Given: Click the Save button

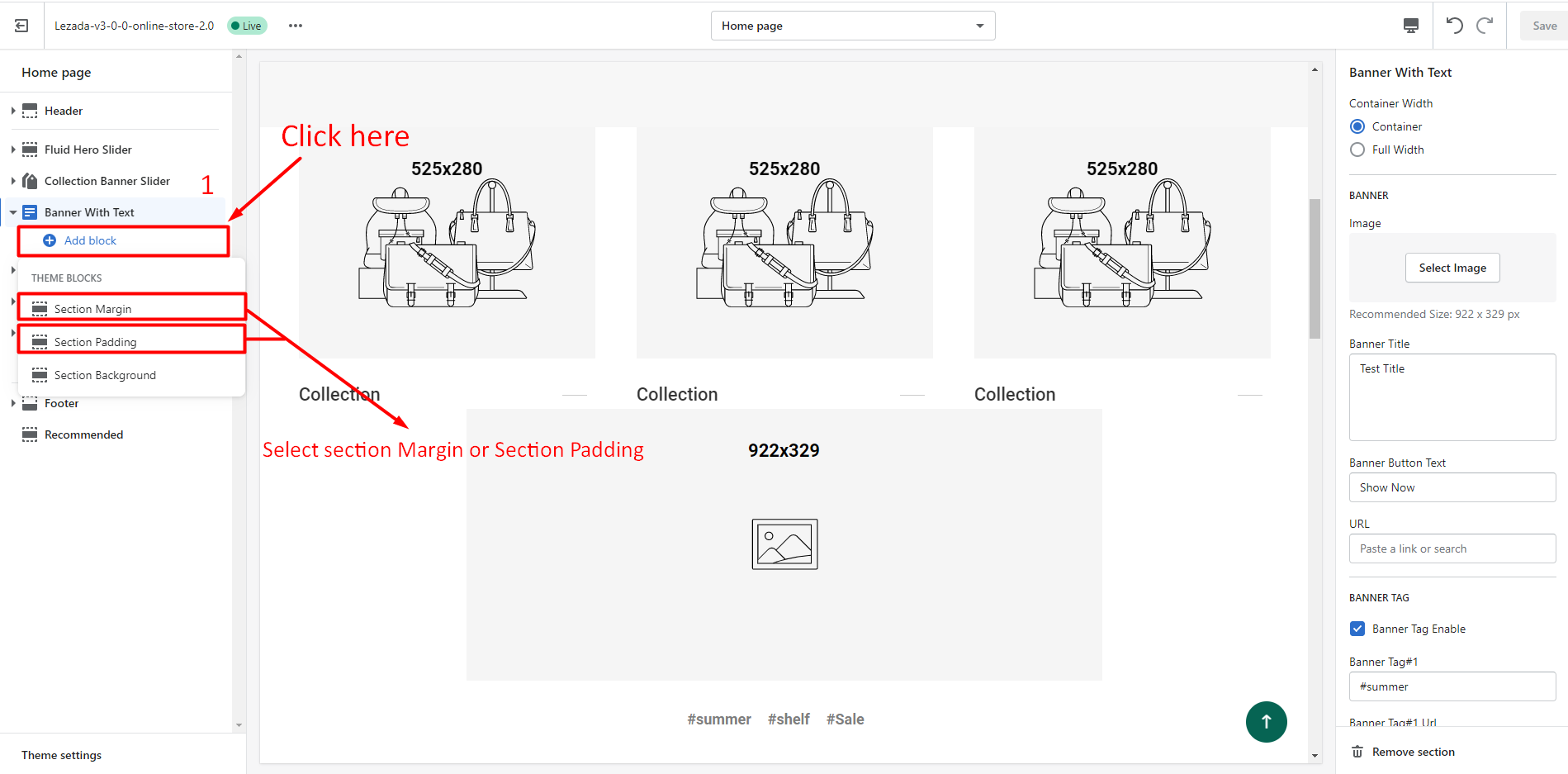Looking at the screenshot, I should click(x=1542, y=26).
